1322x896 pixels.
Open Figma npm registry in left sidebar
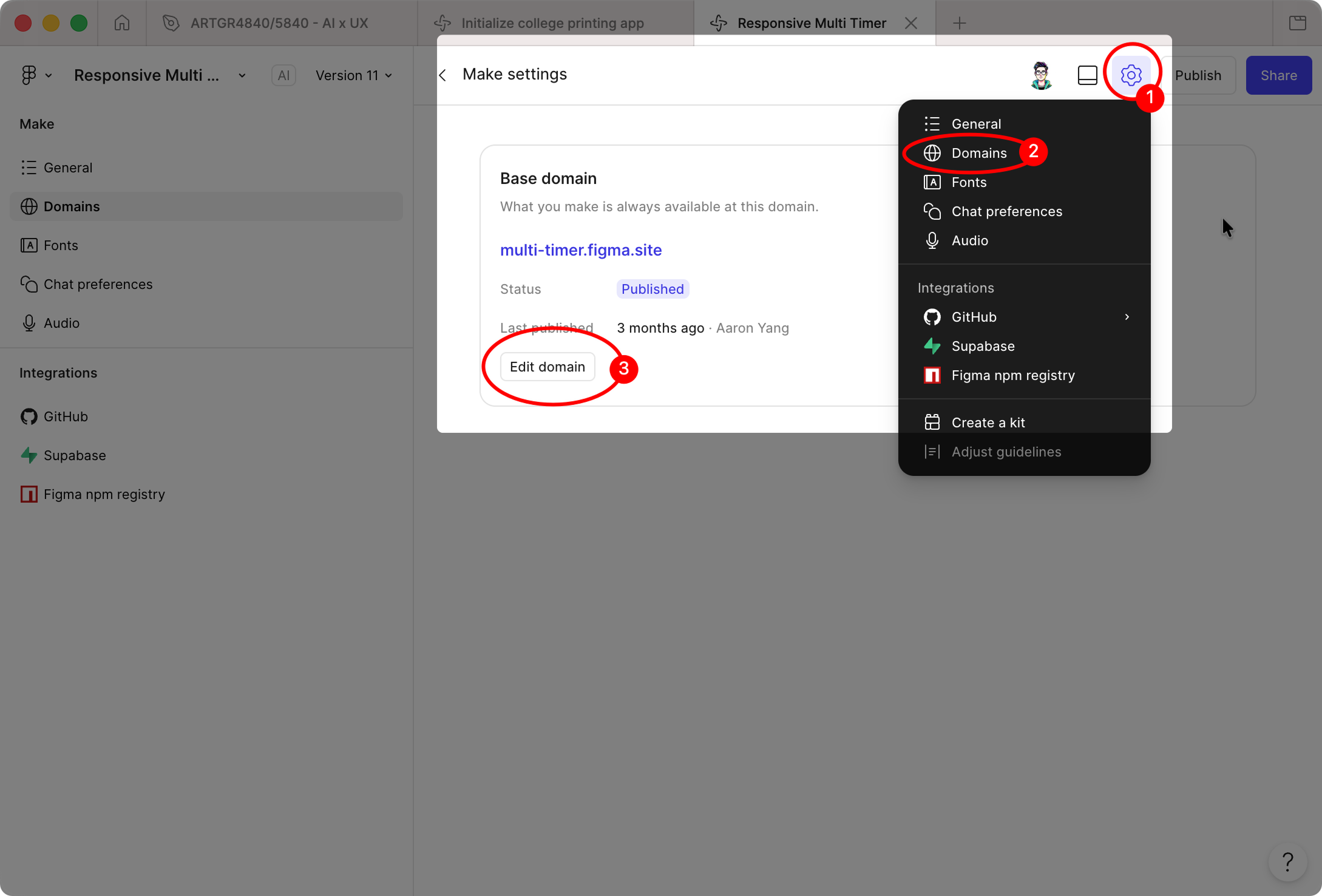[x=206, y=494]
